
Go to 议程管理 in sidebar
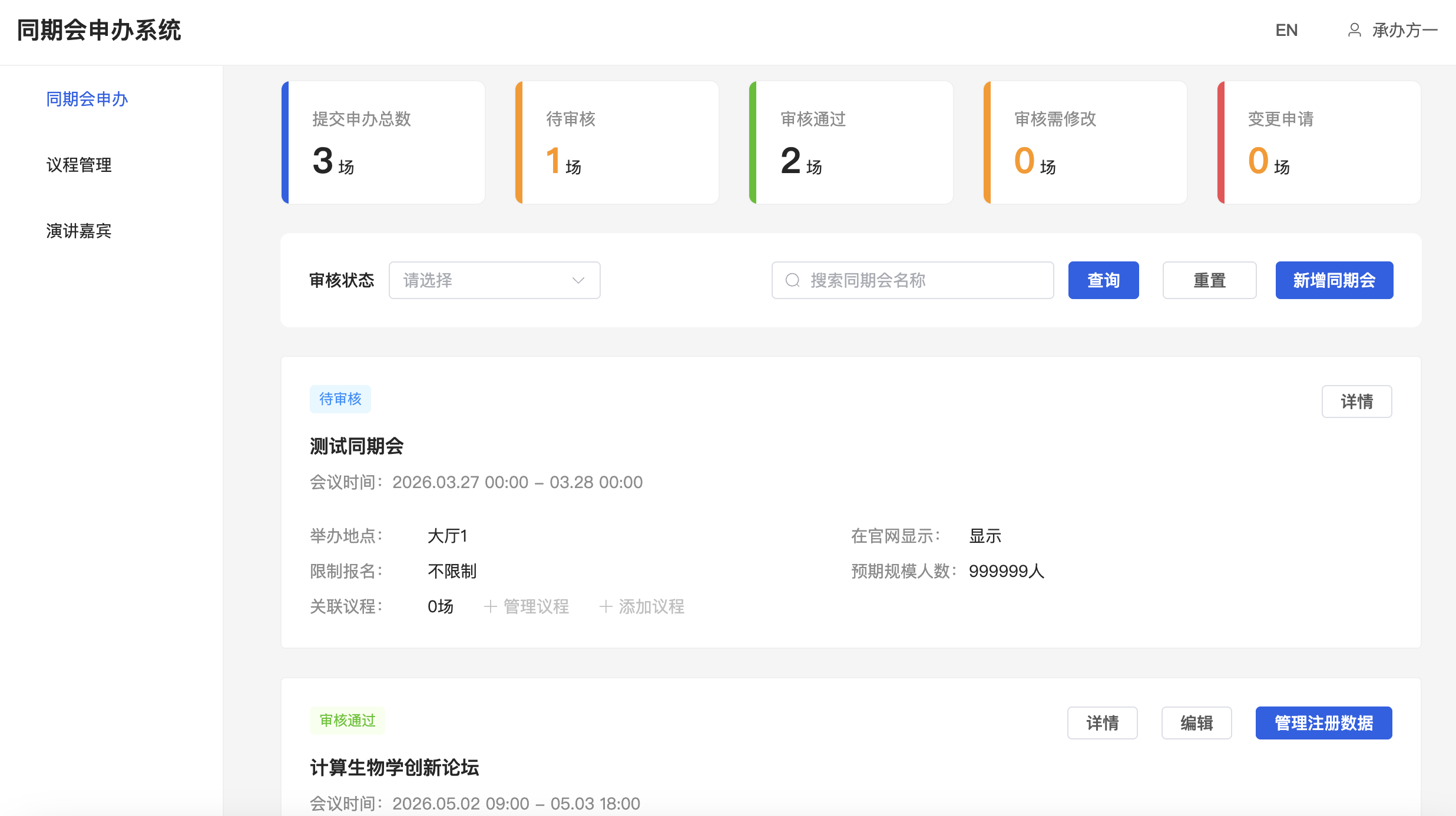79,165
